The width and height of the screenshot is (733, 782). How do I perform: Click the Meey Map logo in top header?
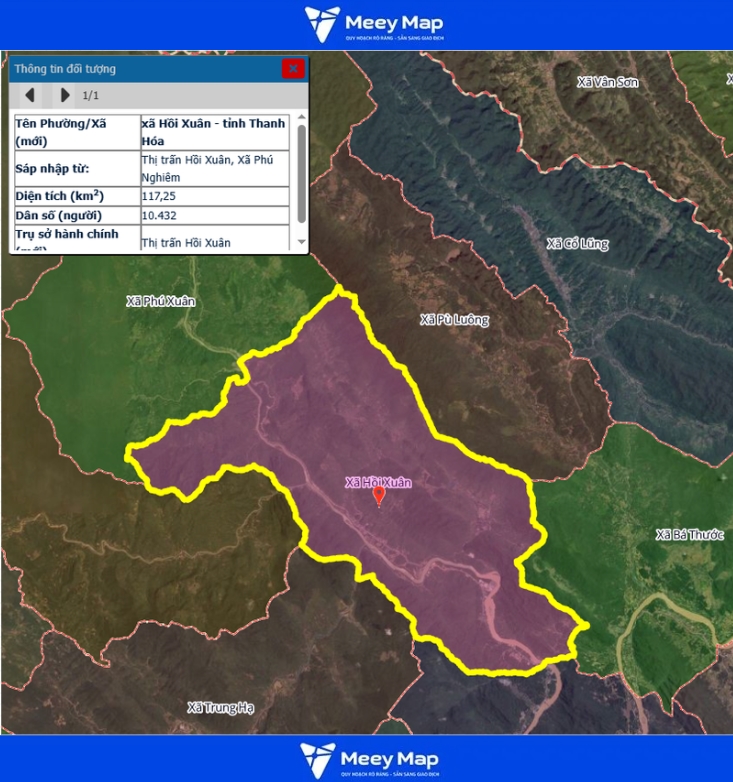[374, 25]
